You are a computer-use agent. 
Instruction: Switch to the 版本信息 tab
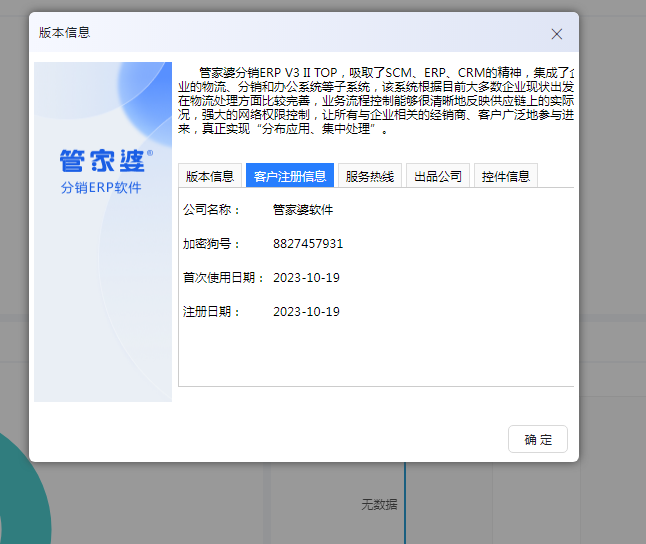(x=210, y=176)
